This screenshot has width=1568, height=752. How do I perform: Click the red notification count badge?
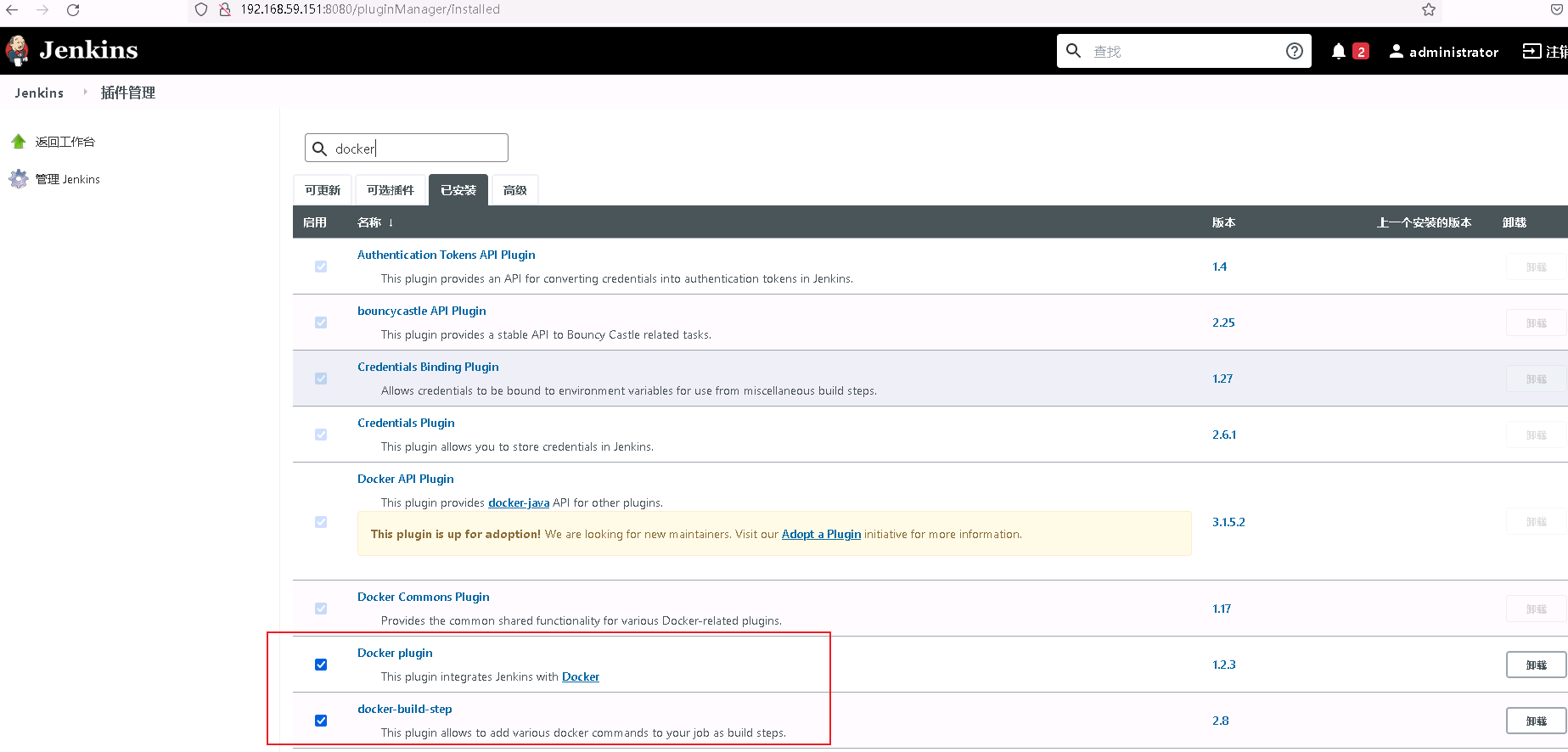[x=1361, y=51]
